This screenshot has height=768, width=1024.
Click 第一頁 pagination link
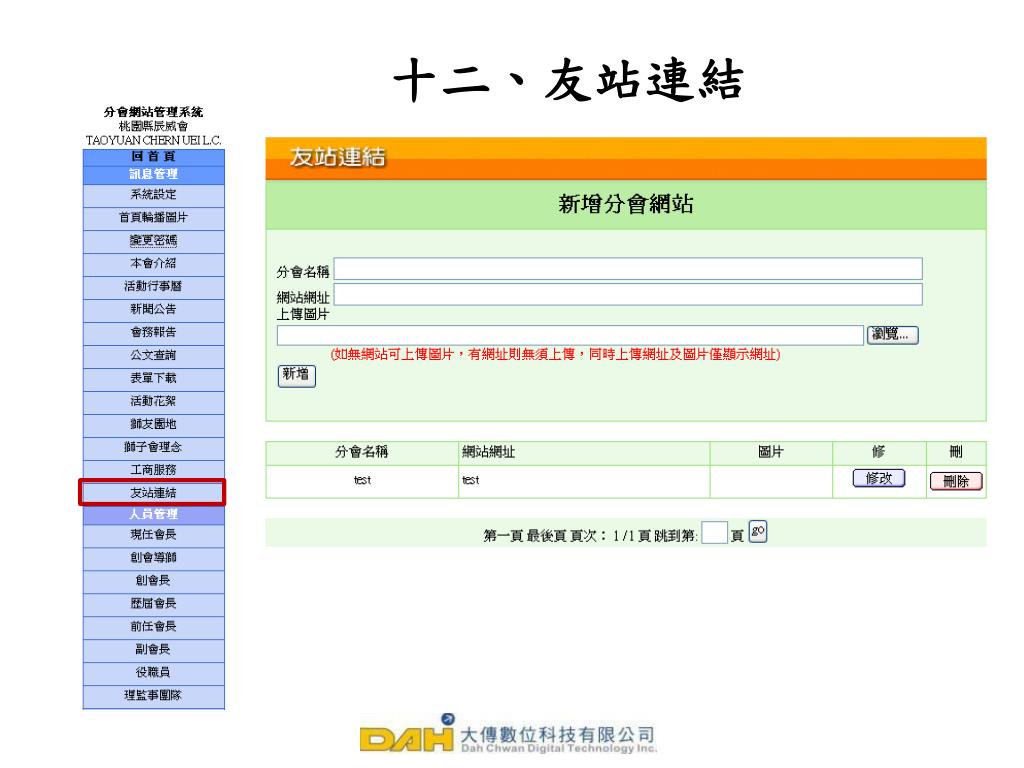[503, 536]
